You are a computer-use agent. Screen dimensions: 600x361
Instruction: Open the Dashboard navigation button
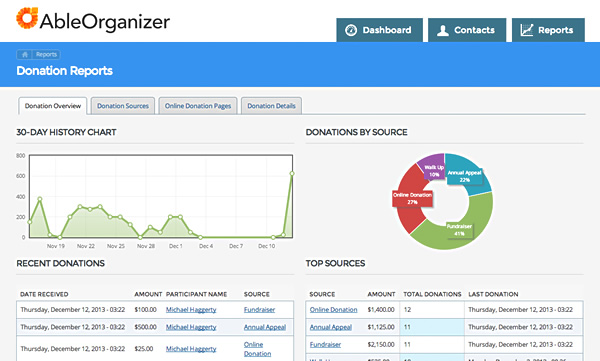[380, 30]
